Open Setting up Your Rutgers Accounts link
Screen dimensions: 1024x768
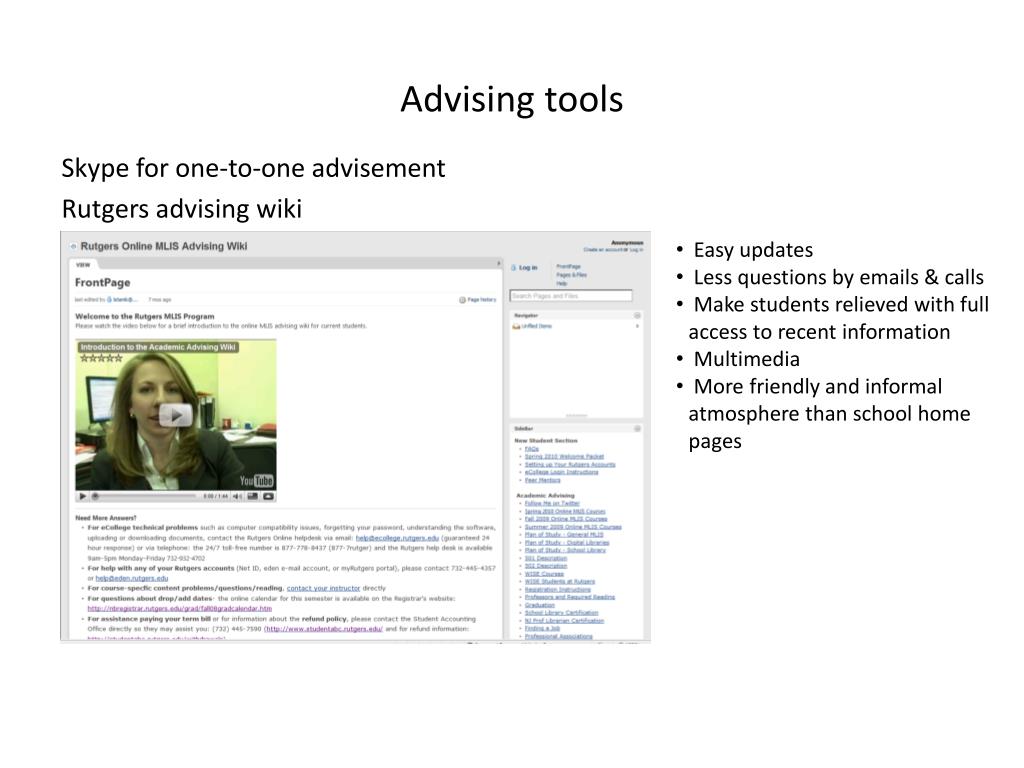coord(570,464)
